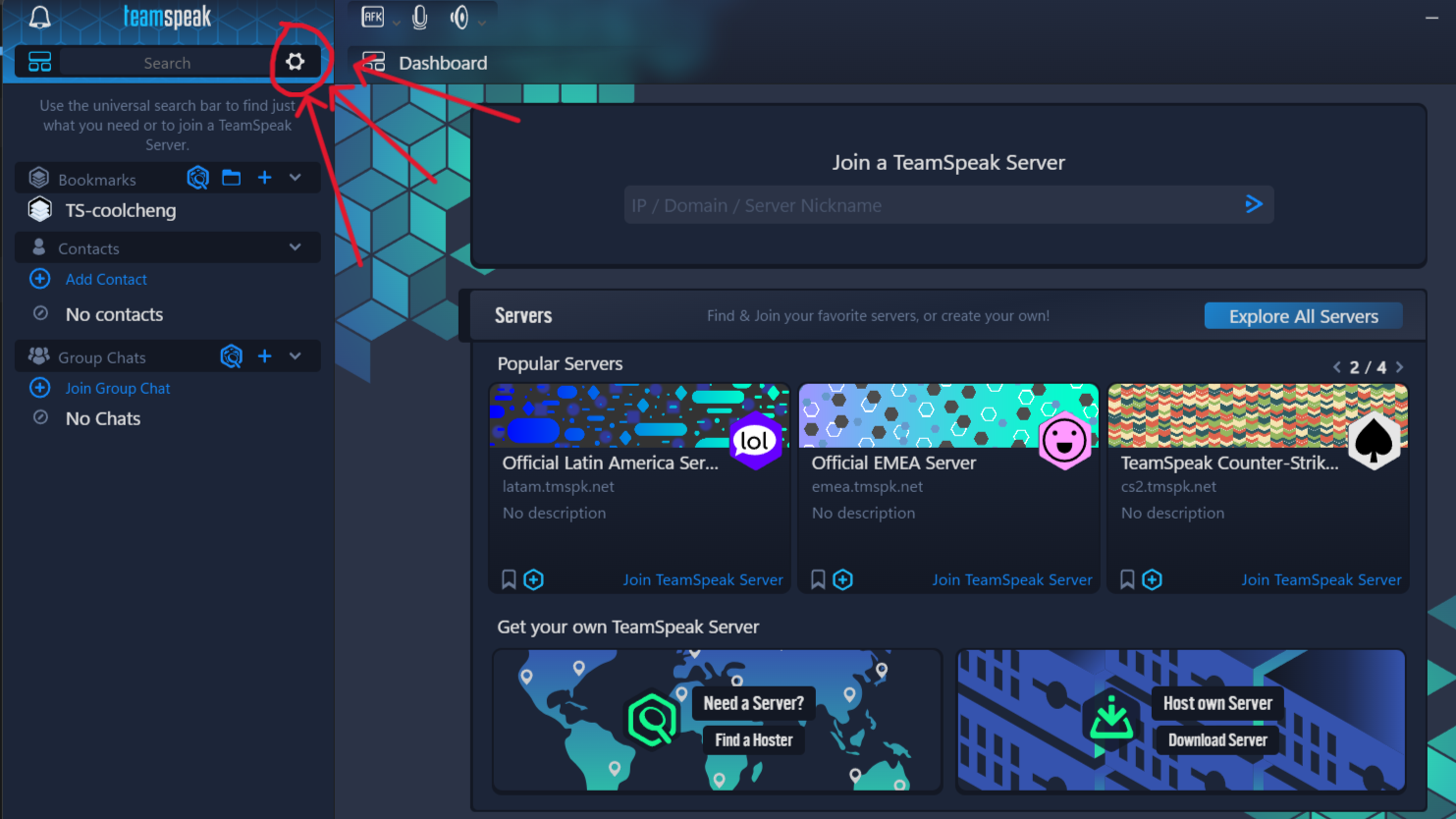The width and height of the screenshot is (1456, 819).
Task: Click the green hoster search hexagon icon
Action: pyautogui.click(x=653, y=720)
